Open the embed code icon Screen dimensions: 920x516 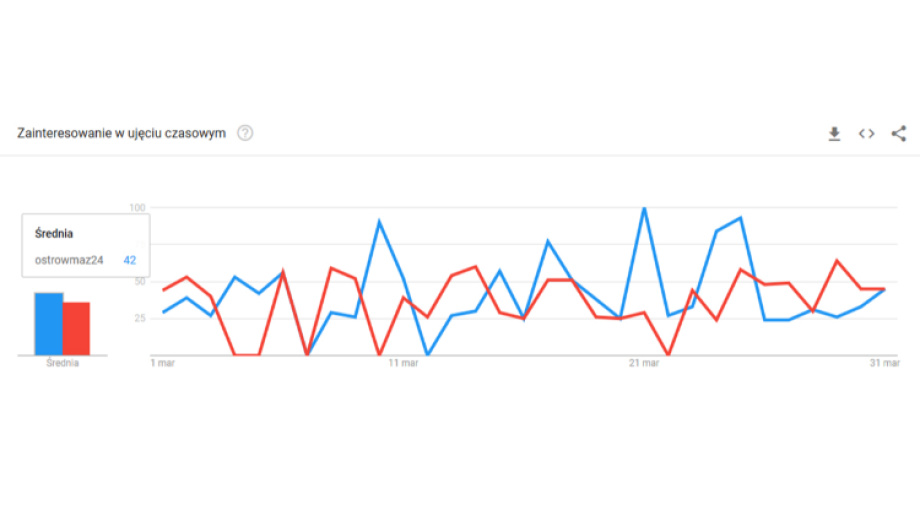coord(866,134)
